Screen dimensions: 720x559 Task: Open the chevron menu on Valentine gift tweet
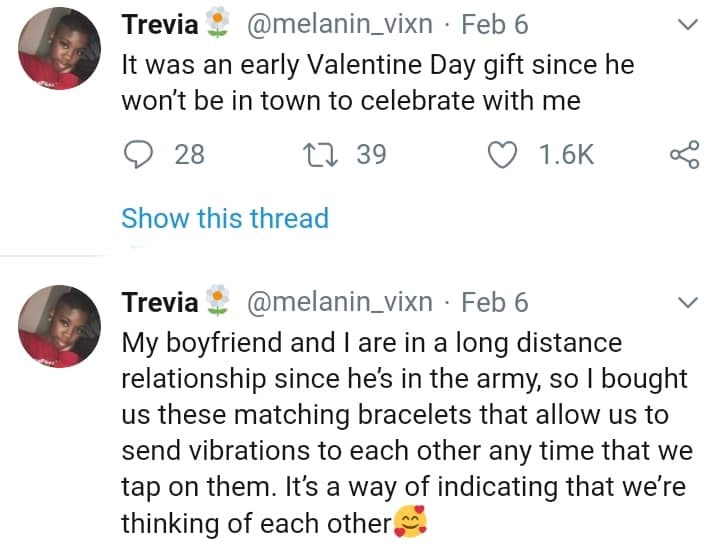click(x=687, y=24)
